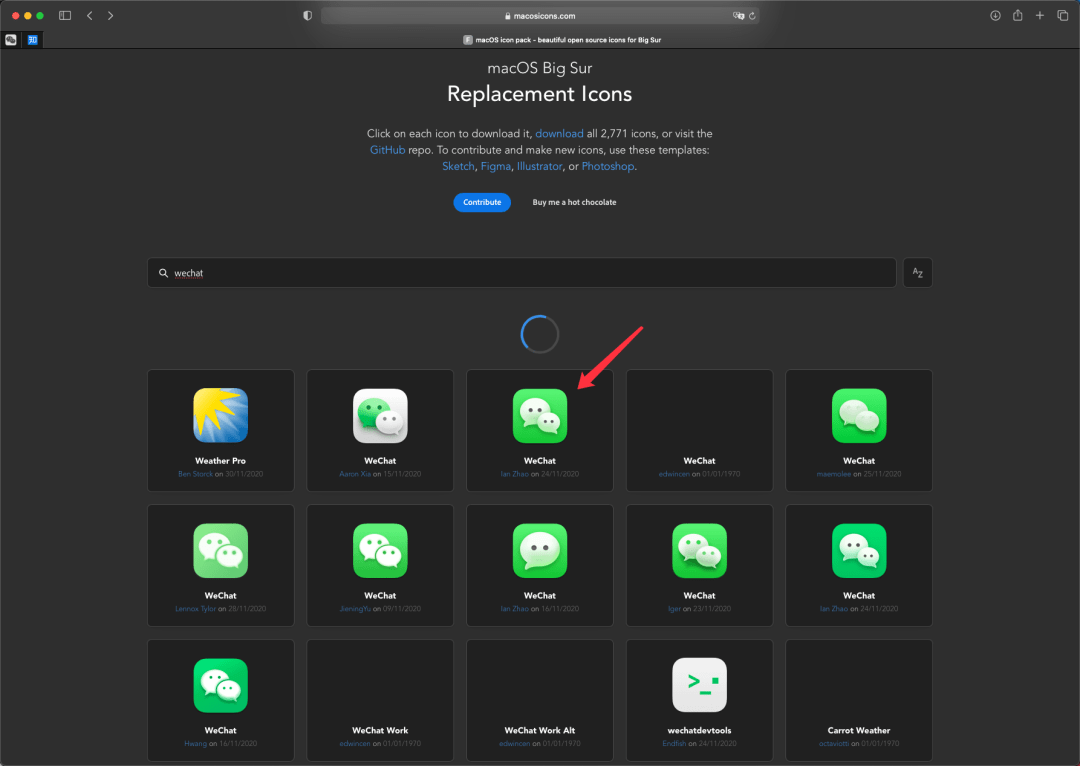Click the wechatdevtools title text
This screenshot has height=766, width=1080.
(699, 731)
